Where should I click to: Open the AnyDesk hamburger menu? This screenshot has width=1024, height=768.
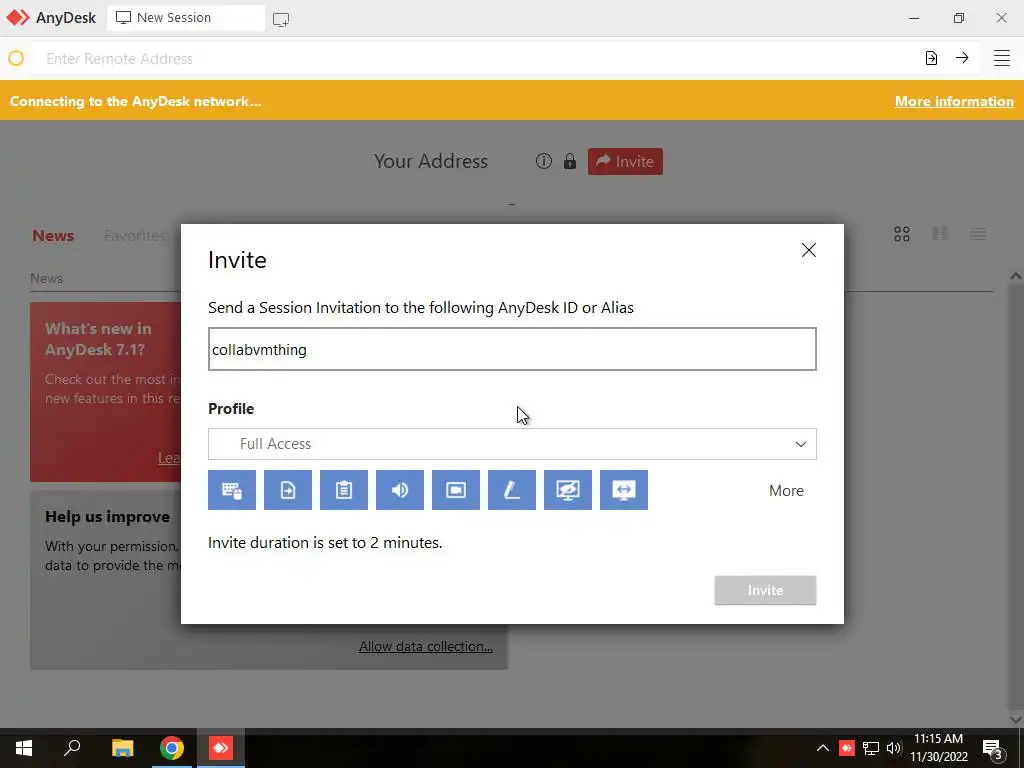(1002, 58)
